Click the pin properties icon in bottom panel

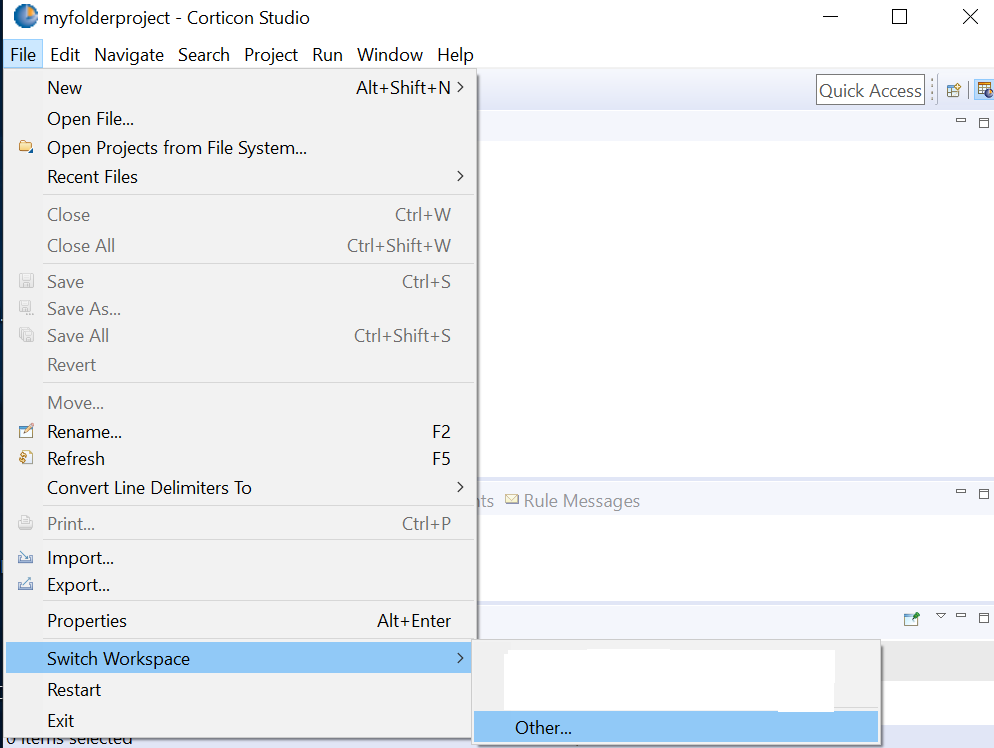click(912, 619)
